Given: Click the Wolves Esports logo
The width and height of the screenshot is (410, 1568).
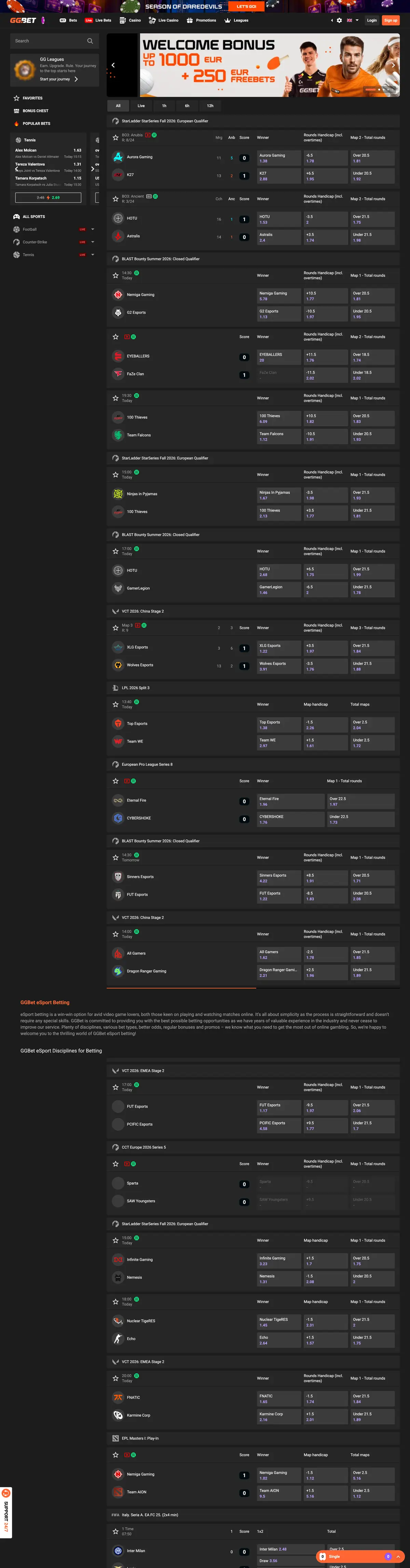Looking at the screenshot, I should click(118, 665).
